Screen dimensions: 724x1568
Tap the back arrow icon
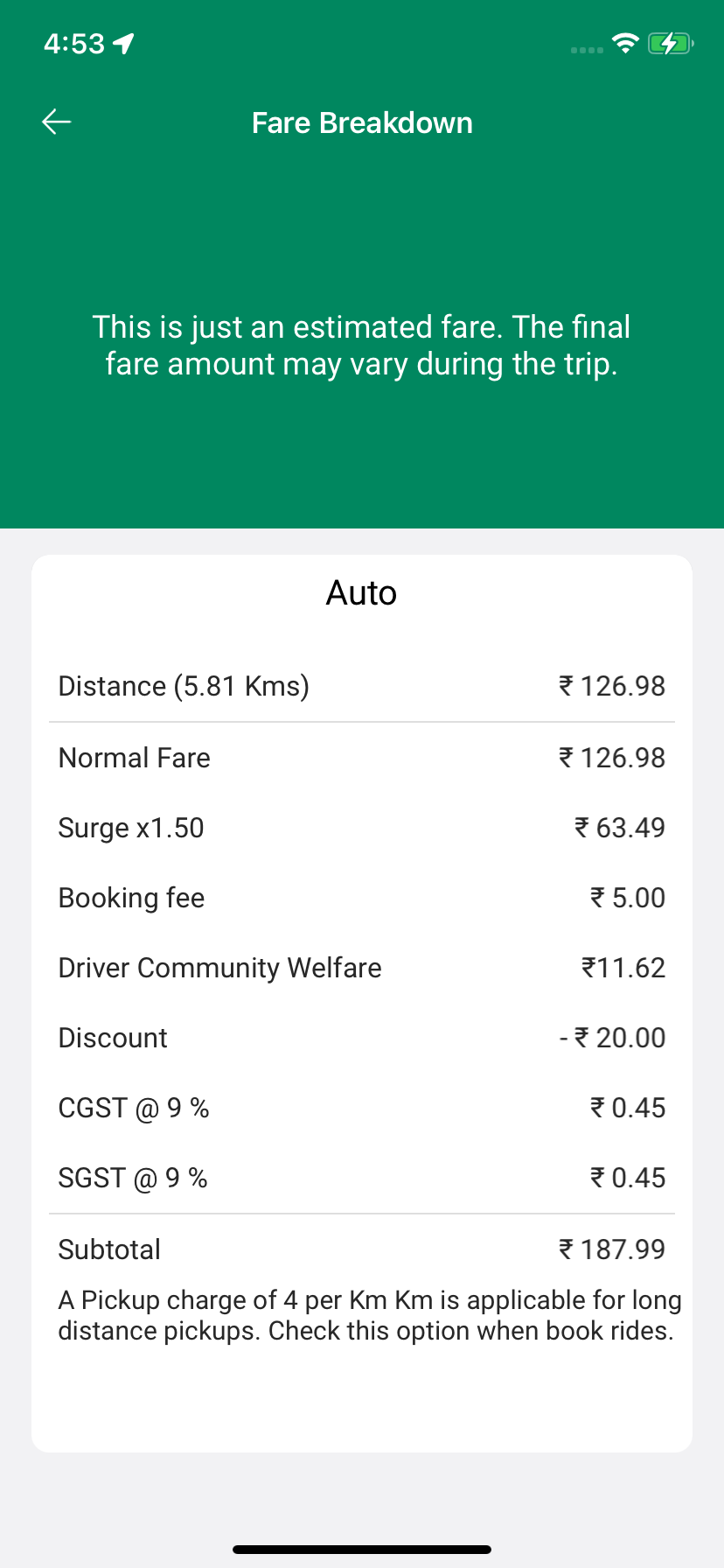click(57, 122)
